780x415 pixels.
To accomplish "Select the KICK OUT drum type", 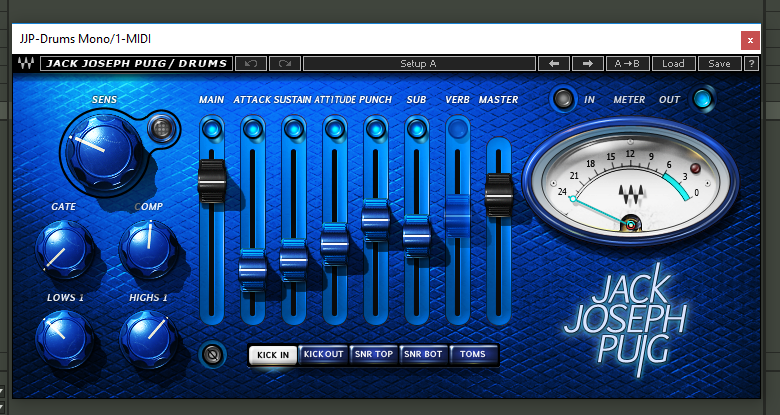I will click(323, 354).
